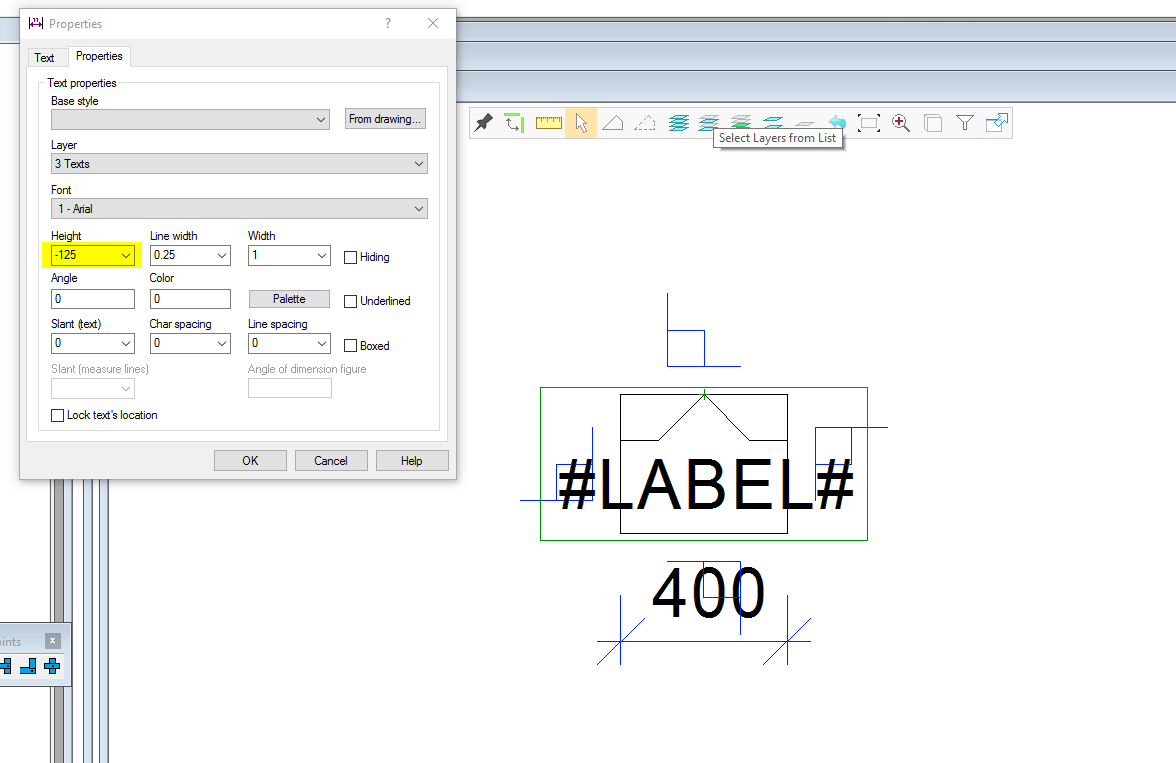Select the Properties tab
The image size is (1176, 763).
99,57
